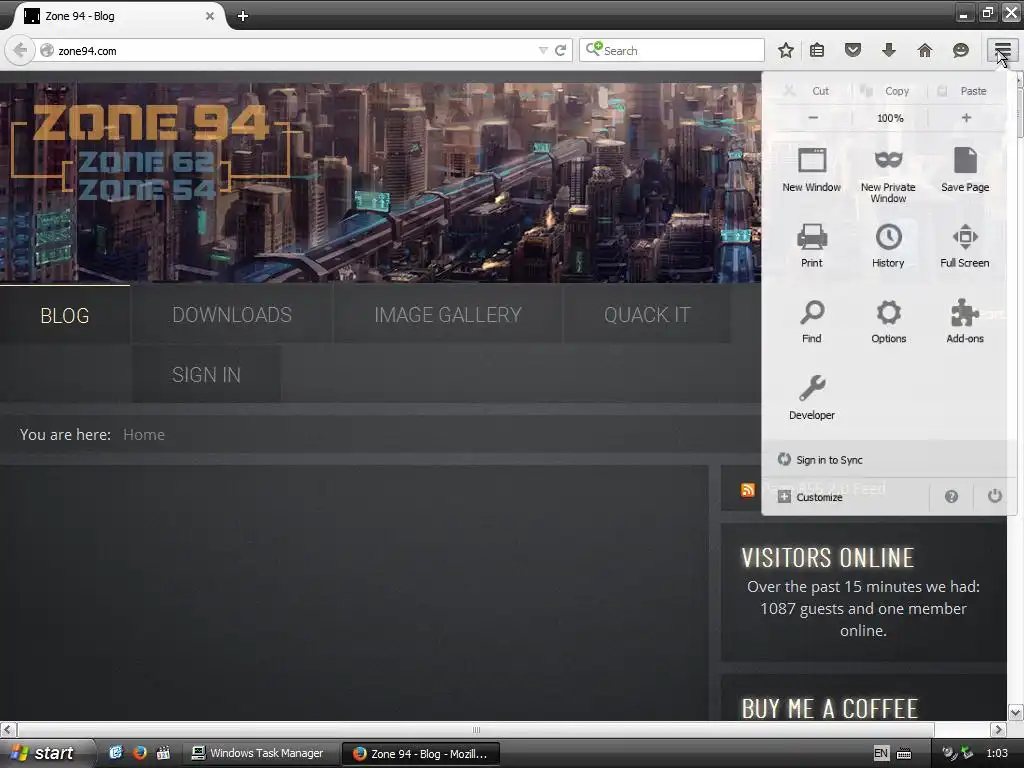Viewport: 1024px width, 768px height.
Task: Click the on-screen keyboard tray icon
Action: coord(904,754)
